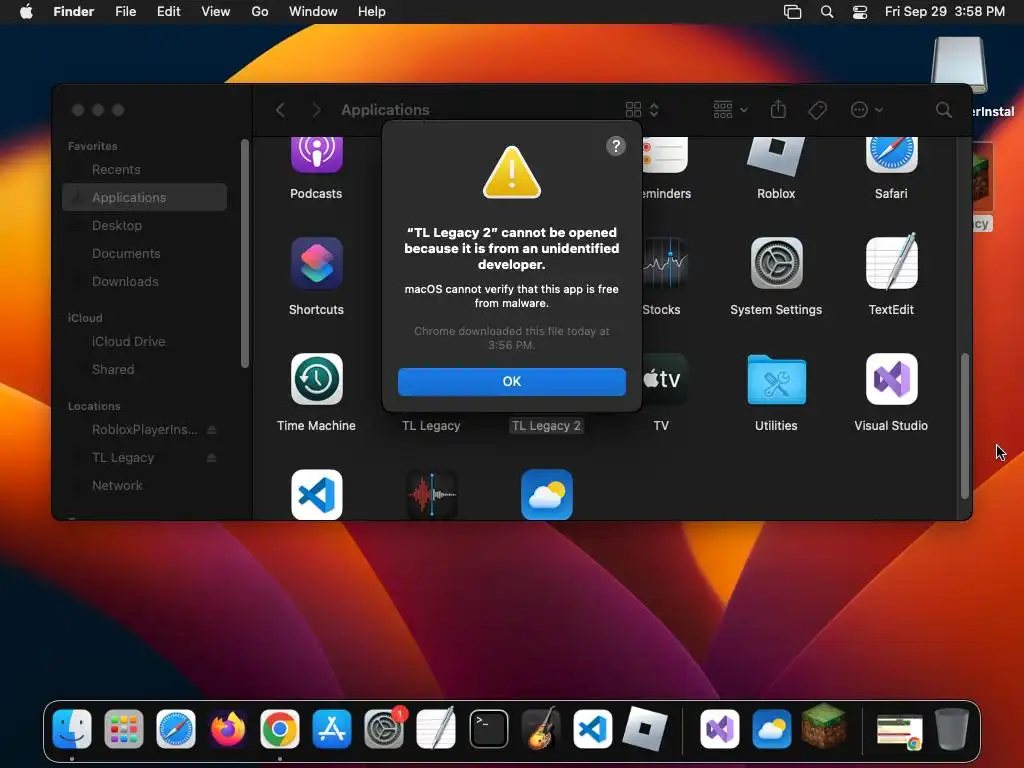Open the Utilities folder icon
Screen dimensions: 1024x768
click(776, 379)
